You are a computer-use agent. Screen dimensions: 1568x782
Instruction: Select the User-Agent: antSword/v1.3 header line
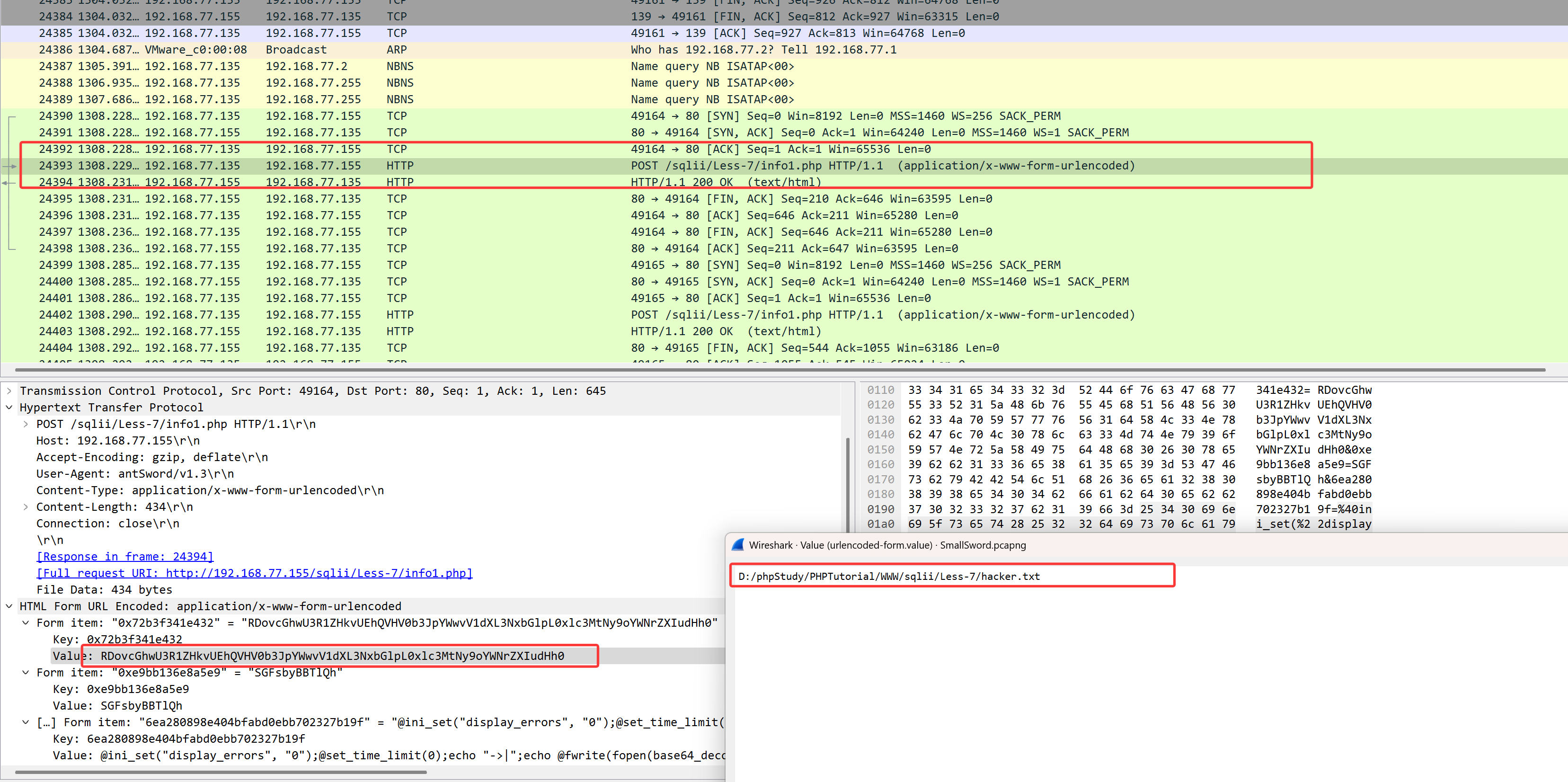[x=135, y=473]
